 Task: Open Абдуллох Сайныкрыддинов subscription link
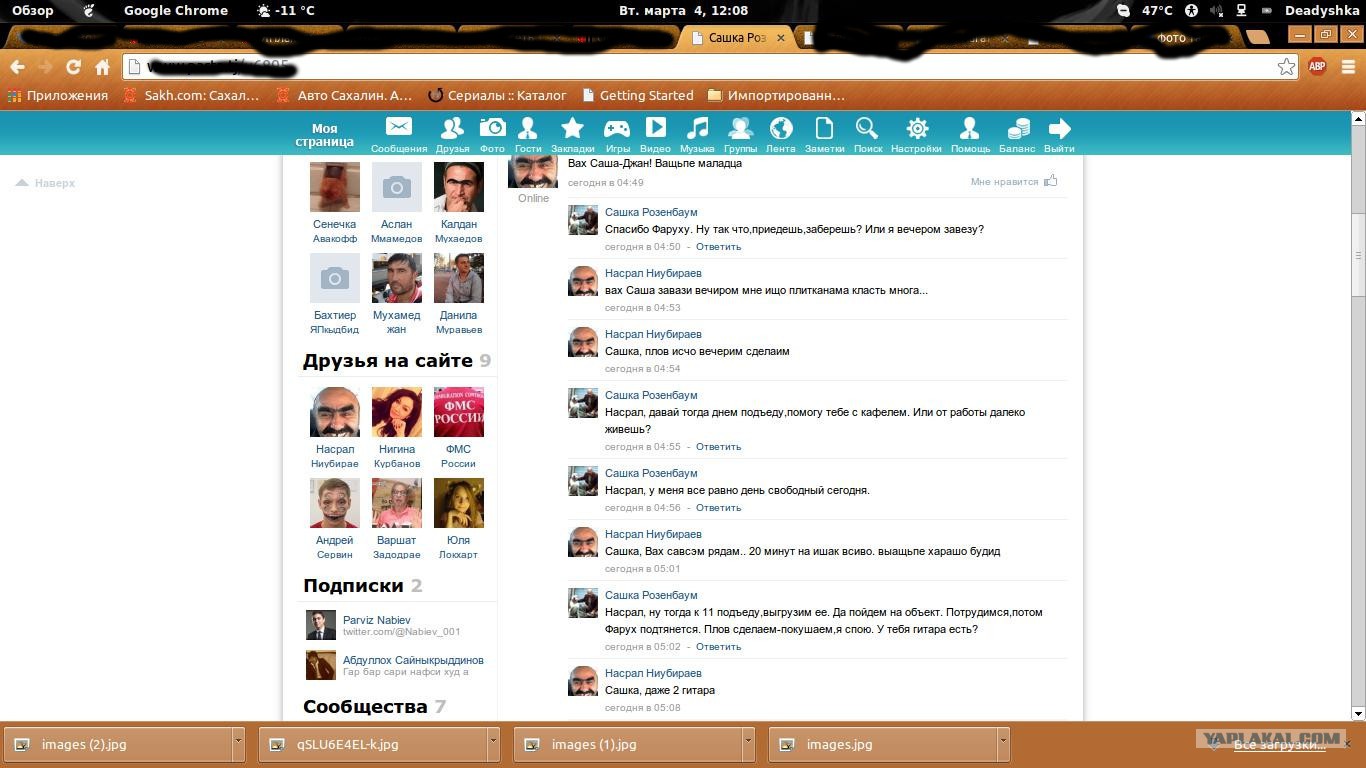(x=413, y=660)
